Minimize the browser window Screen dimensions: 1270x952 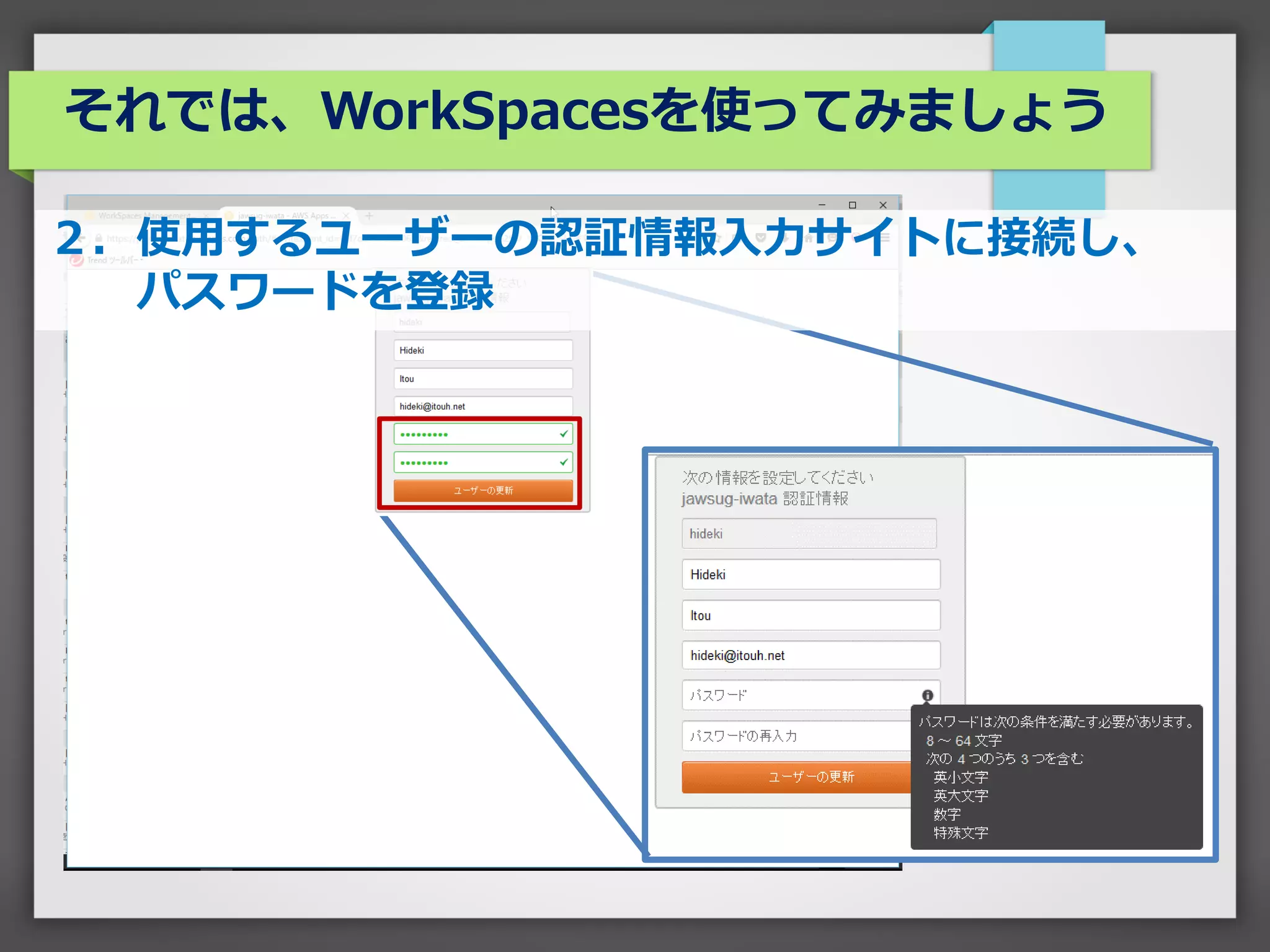coord(822,205)
